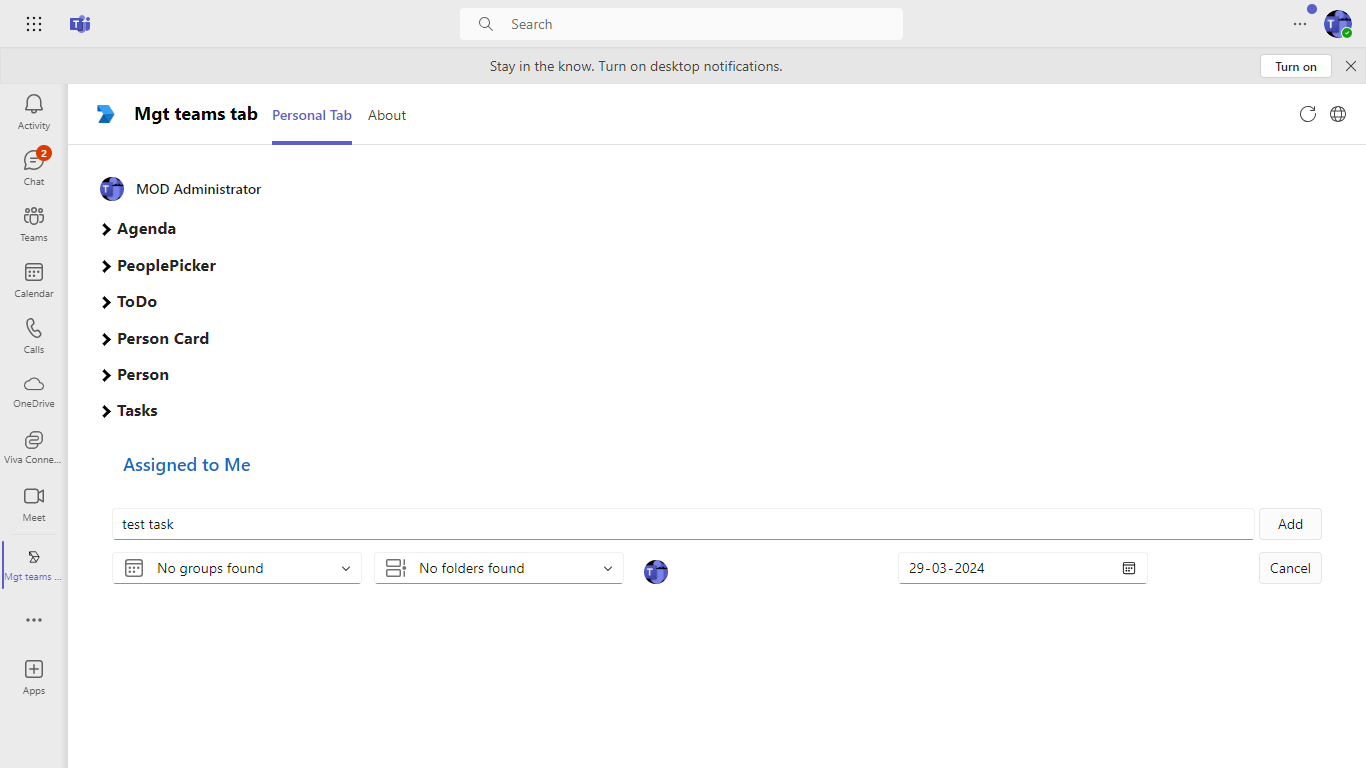This screenshot has height=768, width=1366.
Task: Click the MOD Administrator avatar
Action: click(x=112, y=189)
